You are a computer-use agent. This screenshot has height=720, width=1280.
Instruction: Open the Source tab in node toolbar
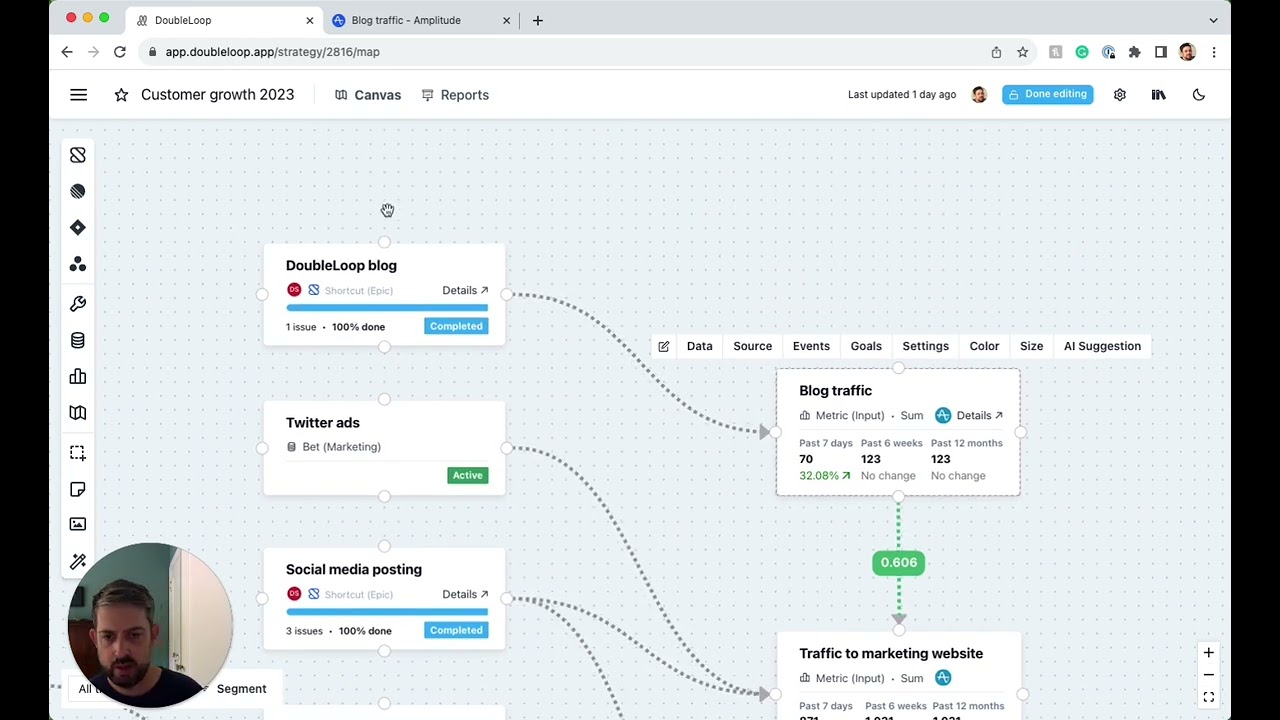pos(752,346)
